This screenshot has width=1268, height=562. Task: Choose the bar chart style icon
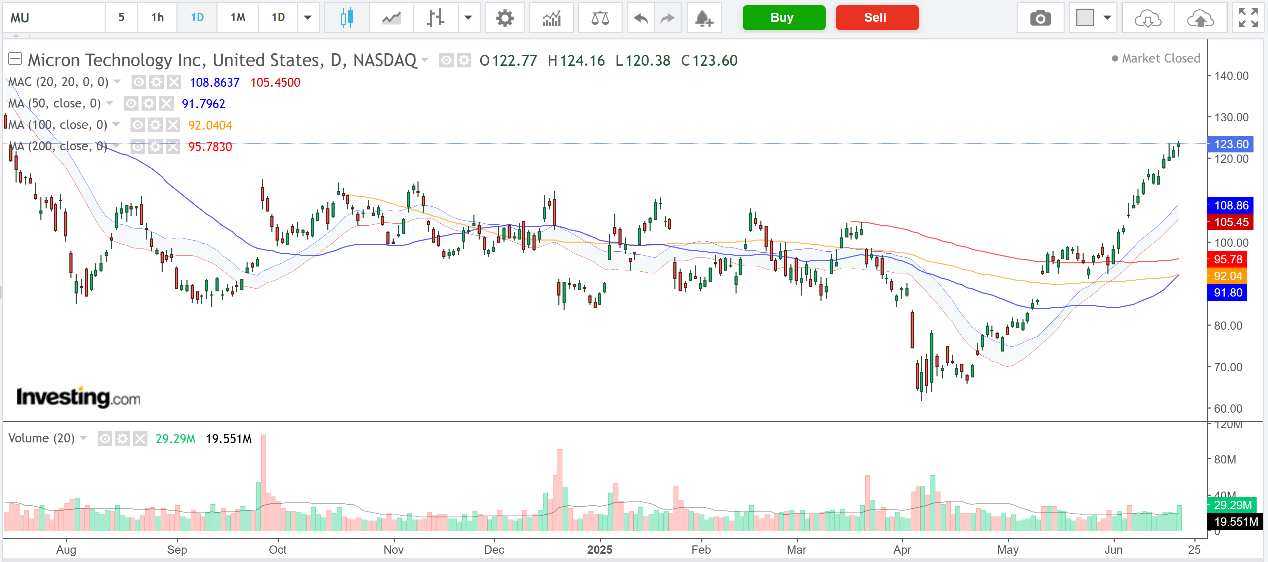click(435, 18)
